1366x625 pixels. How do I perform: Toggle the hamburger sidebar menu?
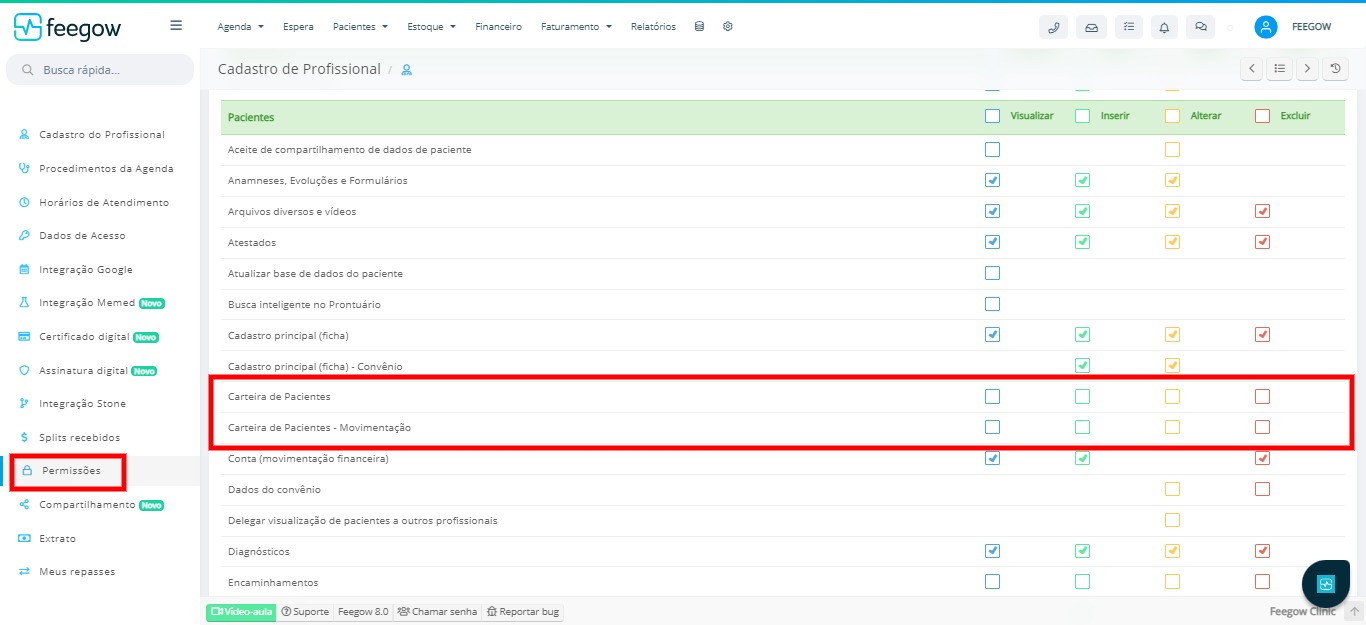tap(176, 25)
